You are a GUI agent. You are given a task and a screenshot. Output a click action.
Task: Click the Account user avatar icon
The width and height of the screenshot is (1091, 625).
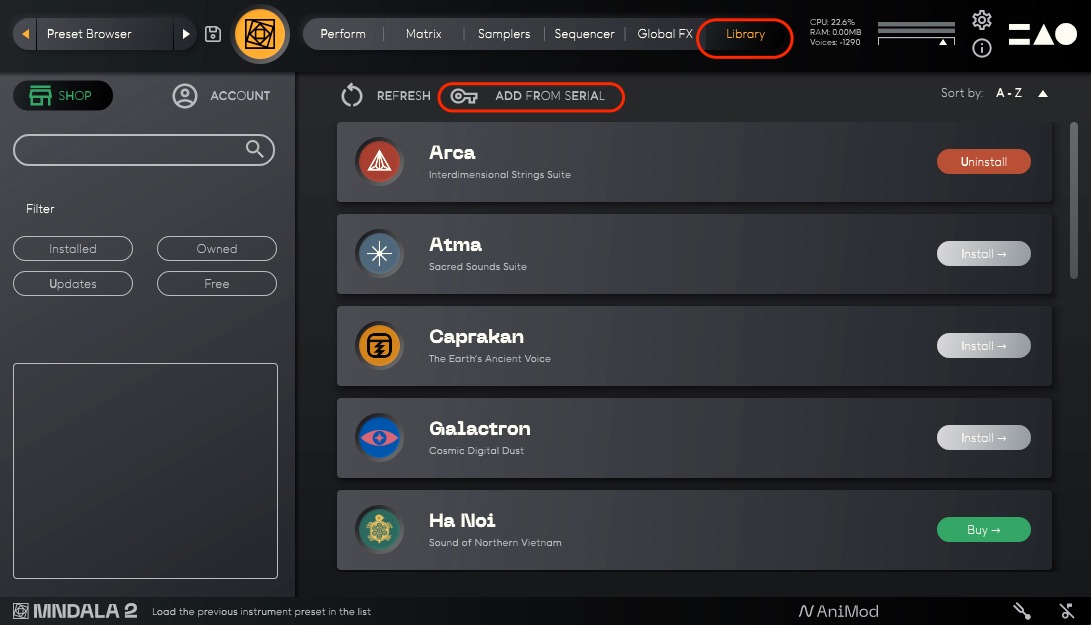[x=185, y=95]
